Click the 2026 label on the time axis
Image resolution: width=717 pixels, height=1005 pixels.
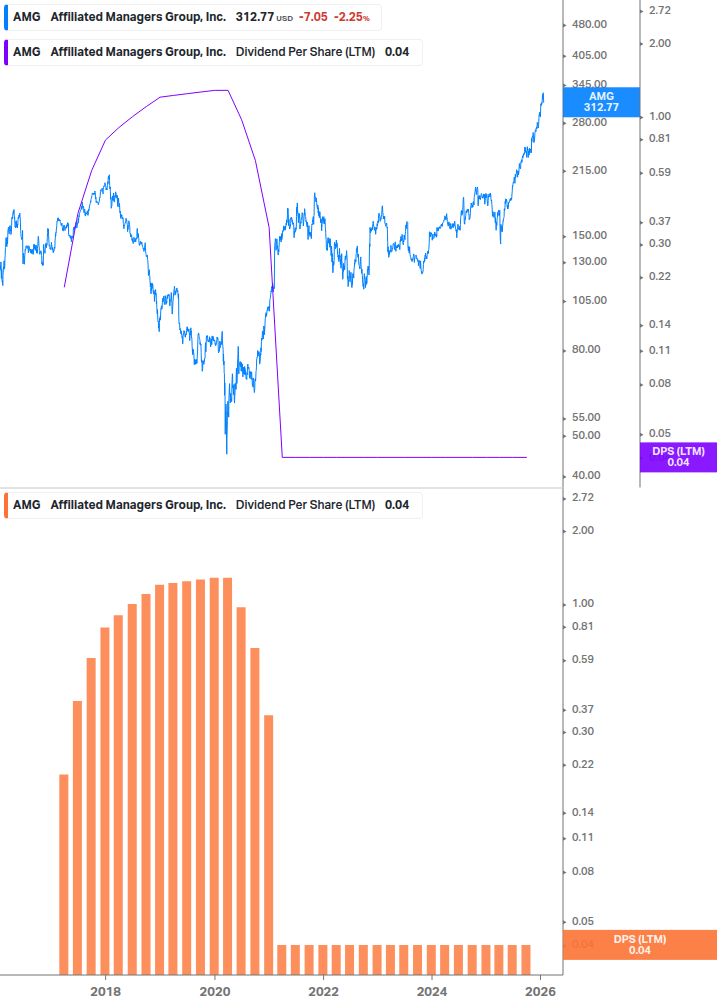(541, 992)
